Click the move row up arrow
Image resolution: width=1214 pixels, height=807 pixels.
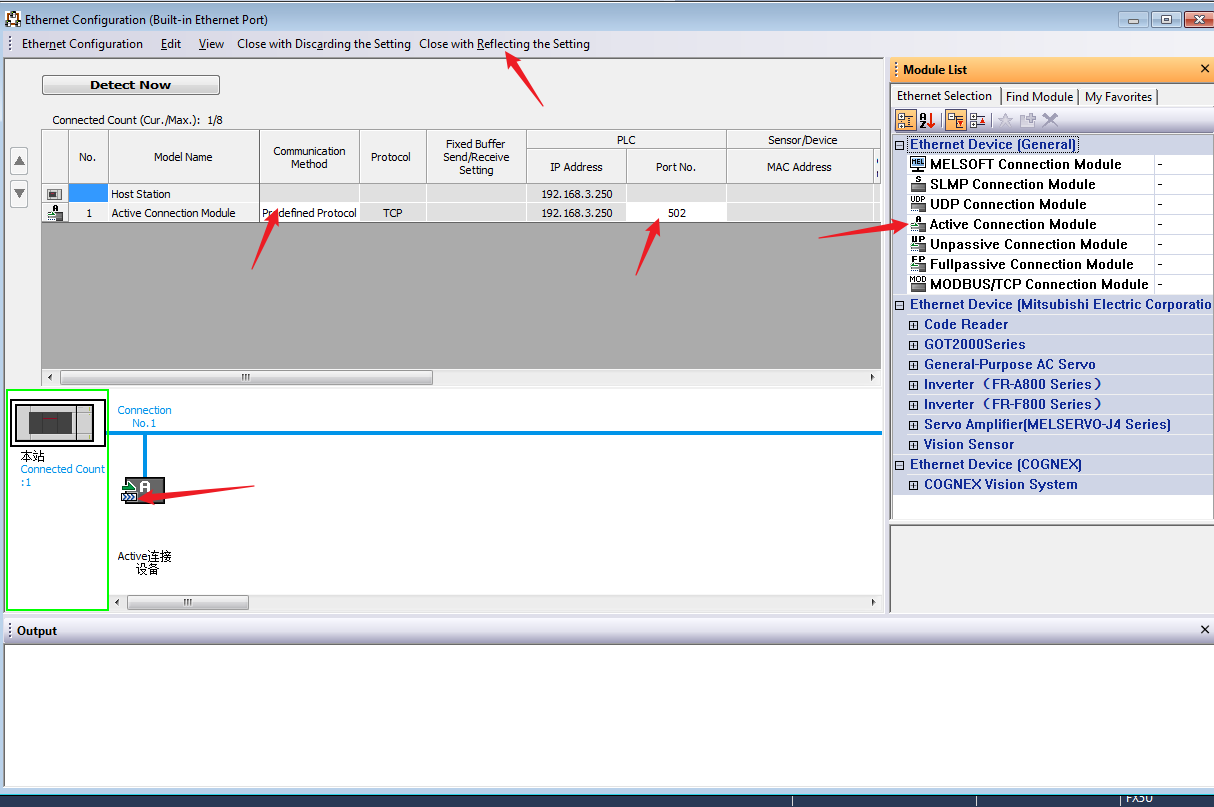[x=19, y=161]
